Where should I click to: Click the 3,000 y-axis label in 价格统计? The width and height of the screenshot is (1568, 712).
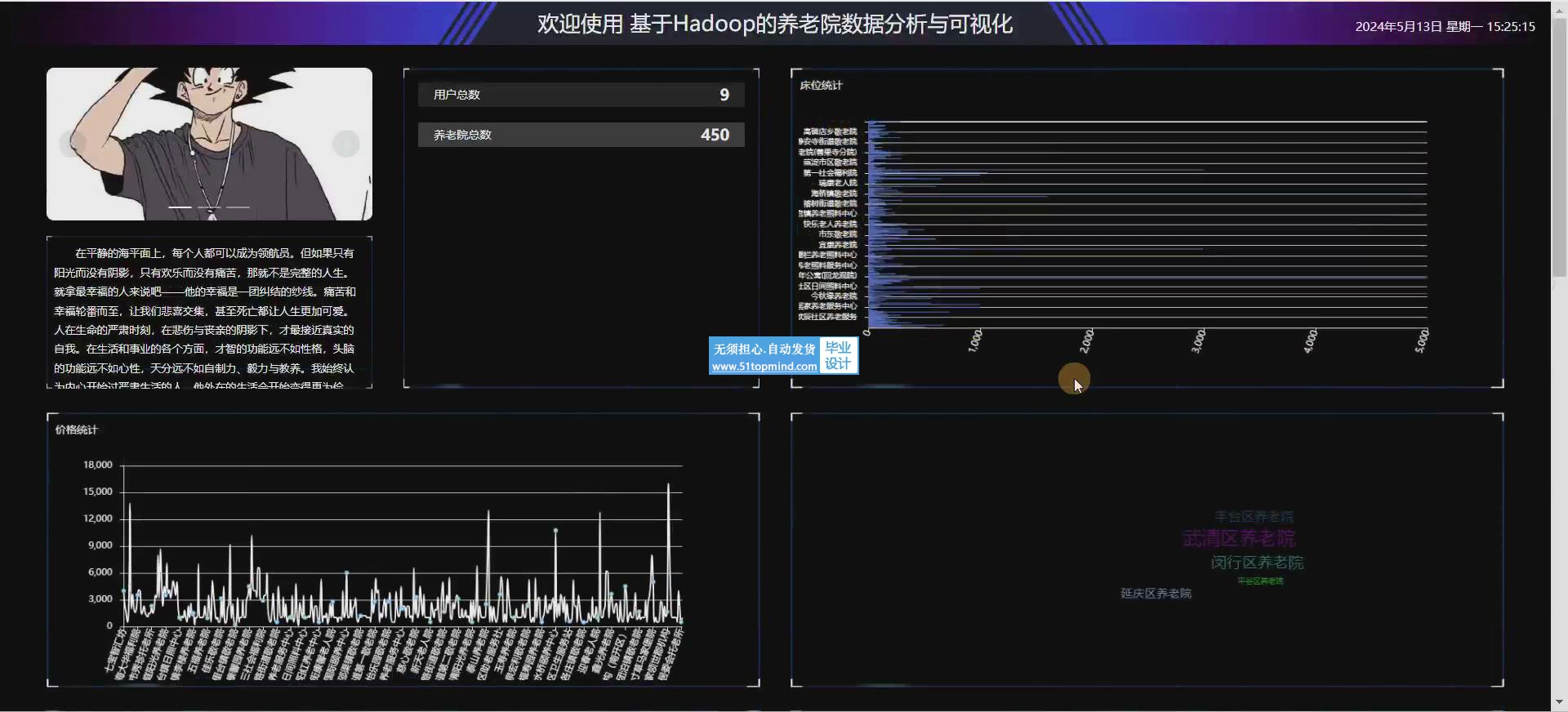[x=100, y=599]
